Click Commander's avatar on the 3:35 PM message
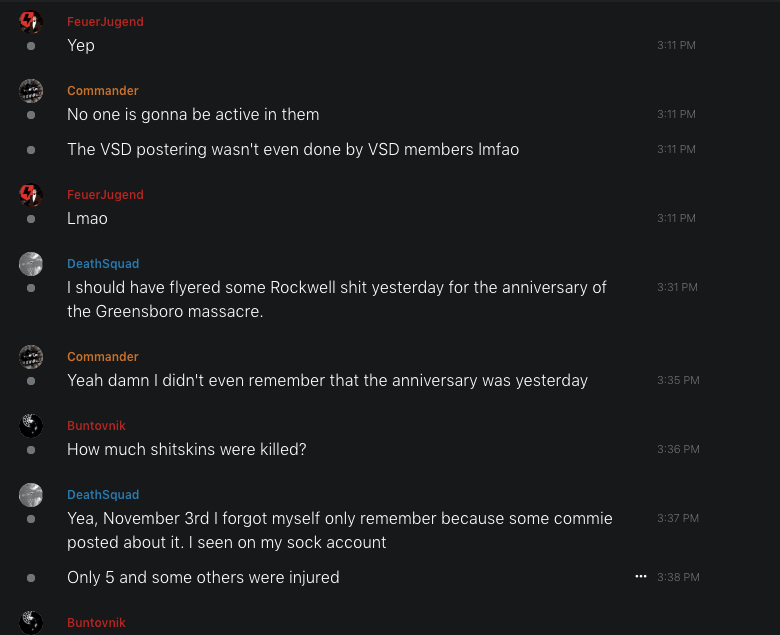This screenshot has height=635, width=780. coord(31,357)
